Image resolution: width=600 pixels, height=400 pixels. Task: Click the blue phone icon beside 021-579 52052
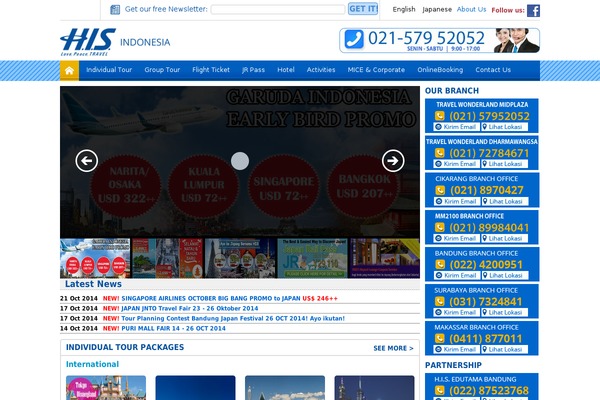[354, 39]
